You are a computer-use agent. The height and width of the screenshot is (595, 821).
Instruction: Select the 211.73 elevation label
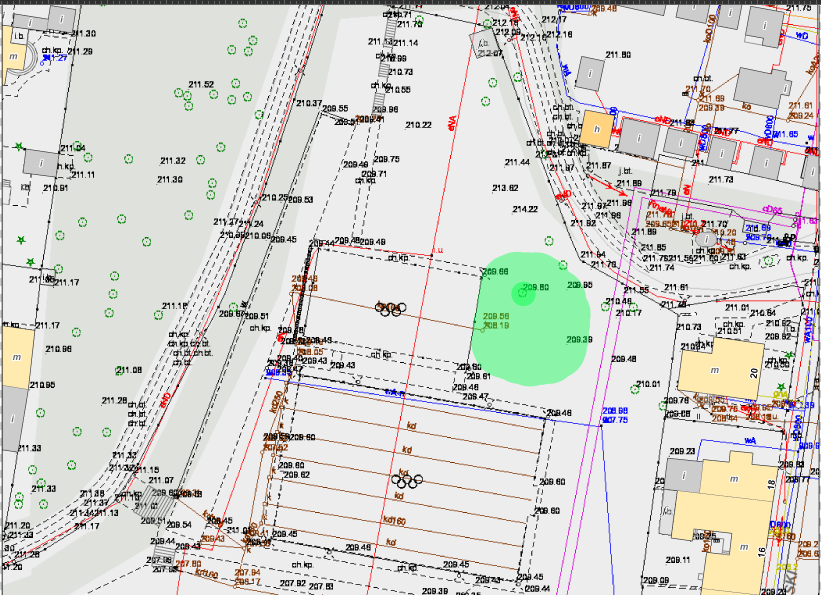tap(721, 179)
